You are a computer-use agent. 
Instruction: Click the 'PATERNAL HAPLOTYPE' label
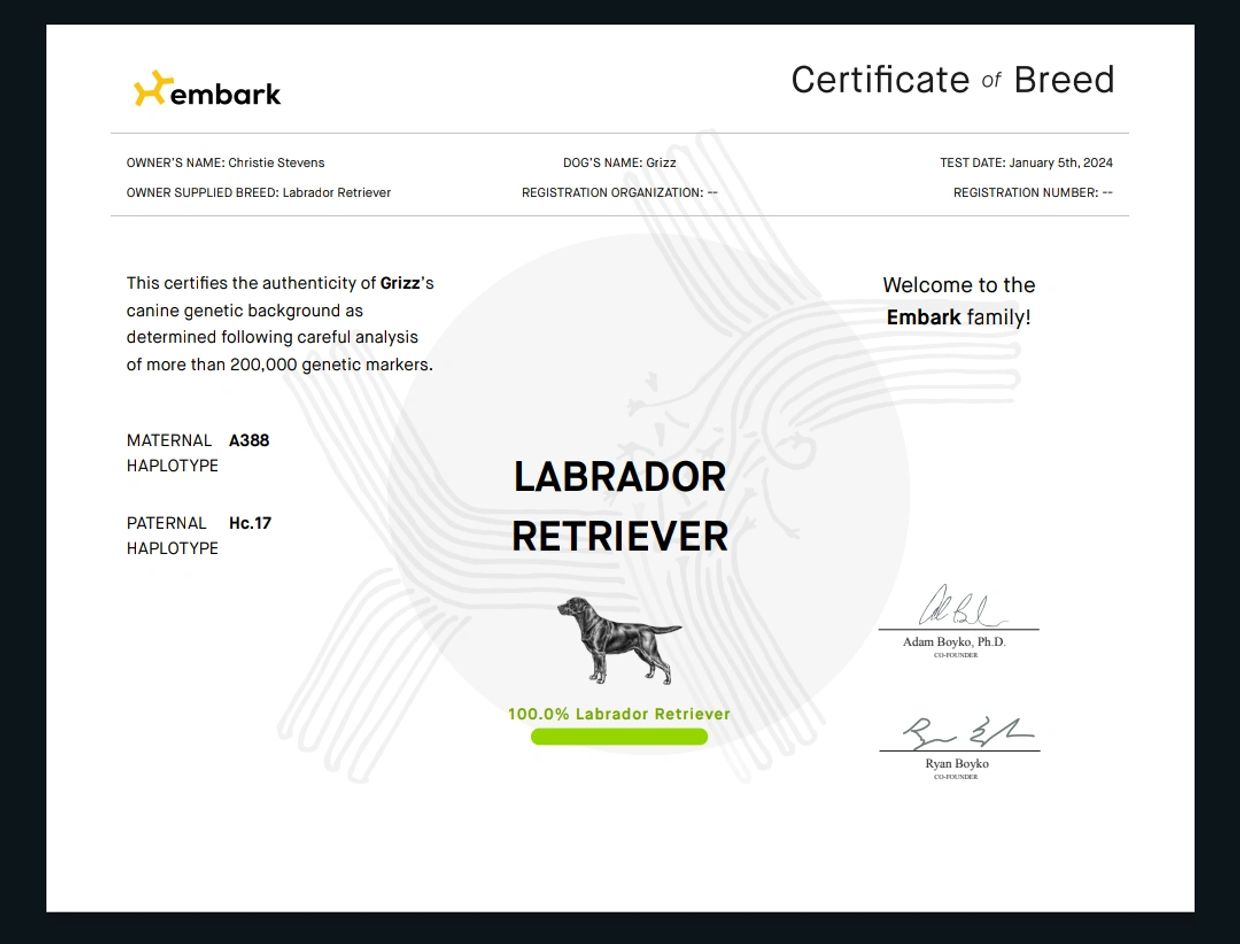coord(172,536)
